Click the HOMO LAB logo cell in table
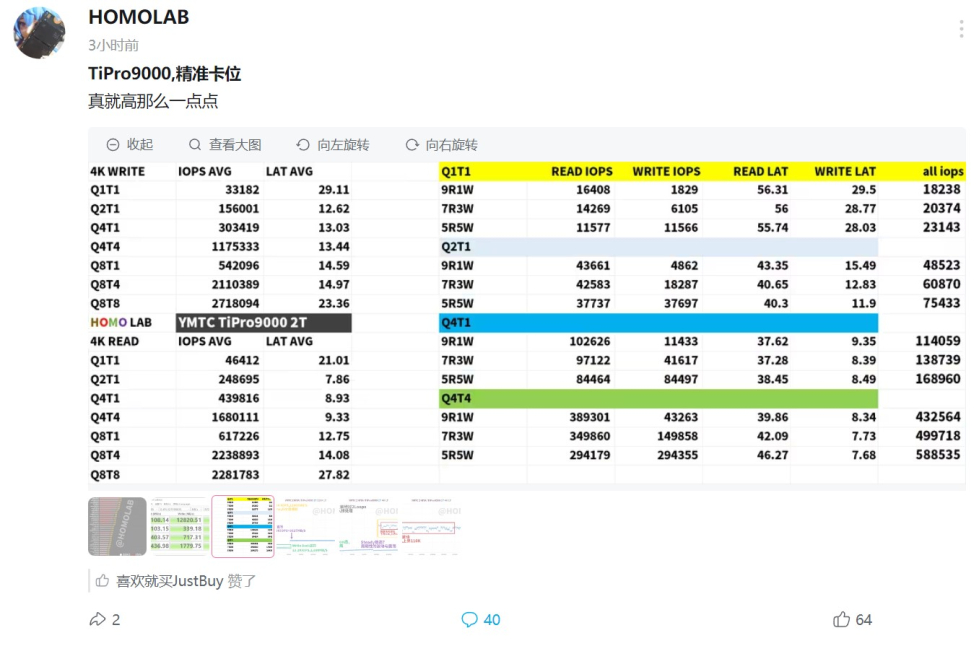Screen dimensions: 979x646 (x=121, y=322)
